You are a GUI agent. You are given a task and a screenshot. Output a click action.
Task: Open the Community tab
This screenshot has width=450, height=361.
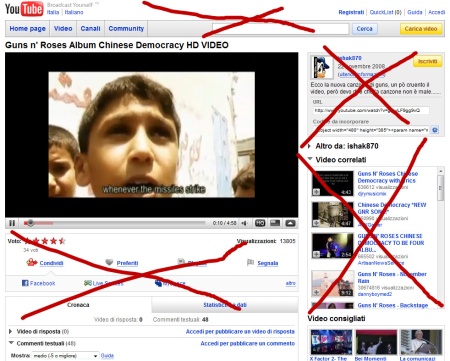coord(126,29)
